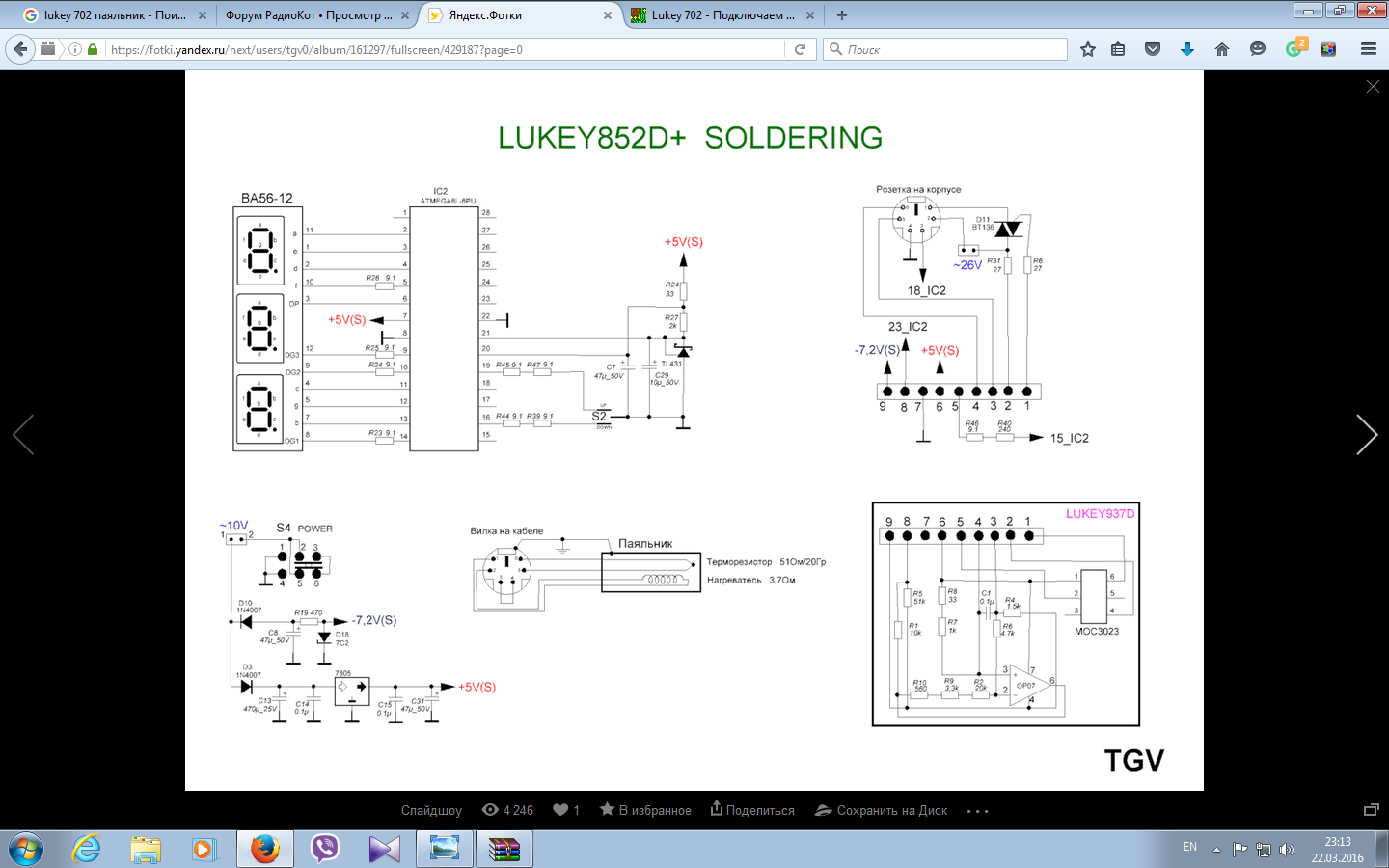Close the fullscreen photo viewer with X
Screen dimensions: 1389x868
pyautogui.click(x=1373, y=87)
